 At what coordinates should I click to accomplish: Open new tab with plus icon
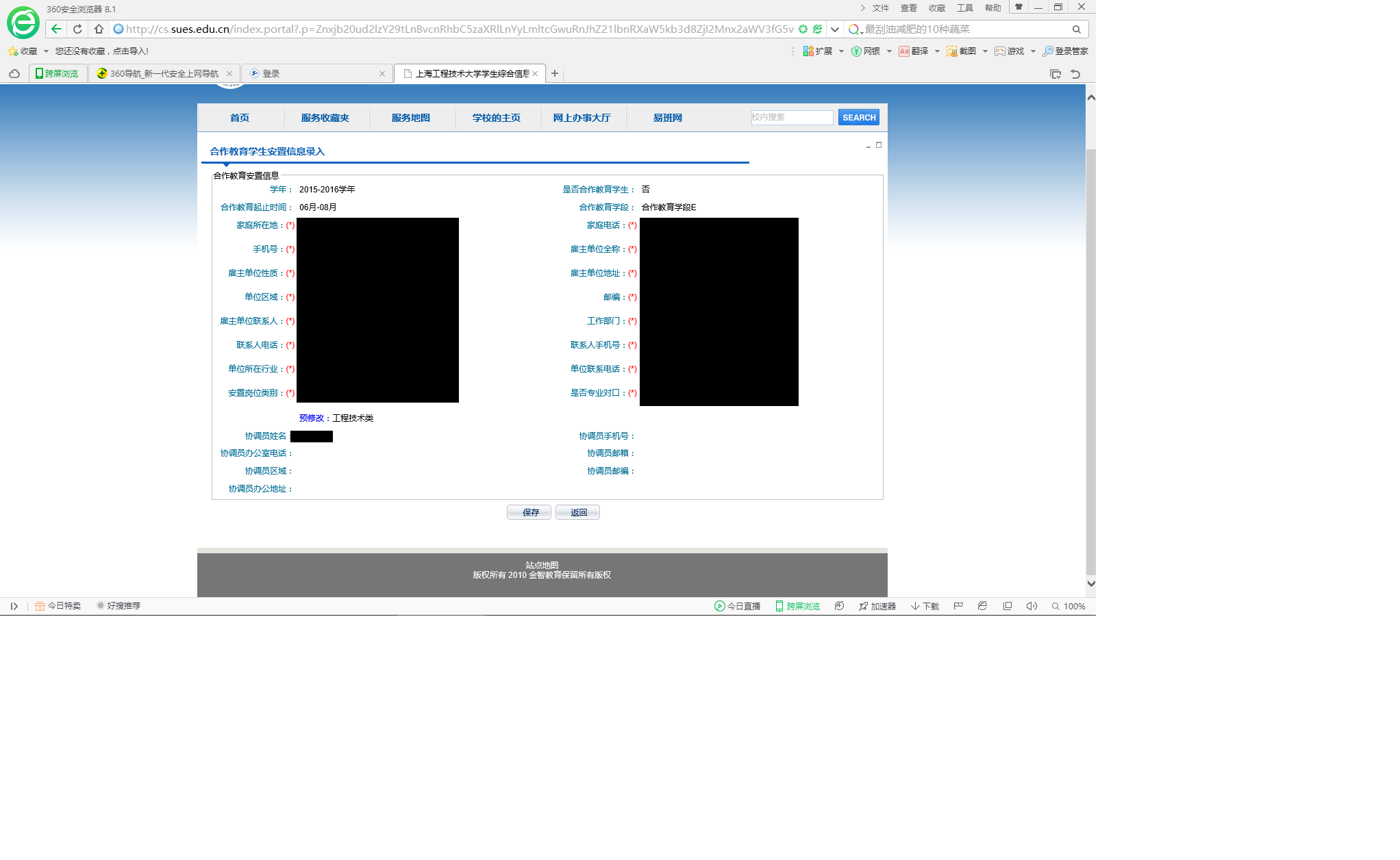click(x=555, y=73)
